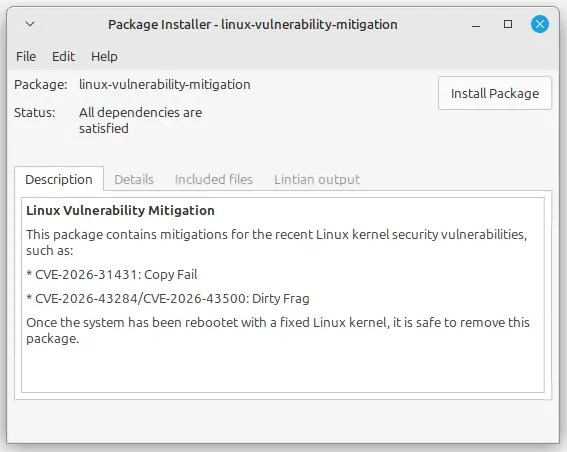The height and width of the screenshot is (452, 567).
Task: Click the paragraph about rebooting with fixed kernel
Action: 278,330
